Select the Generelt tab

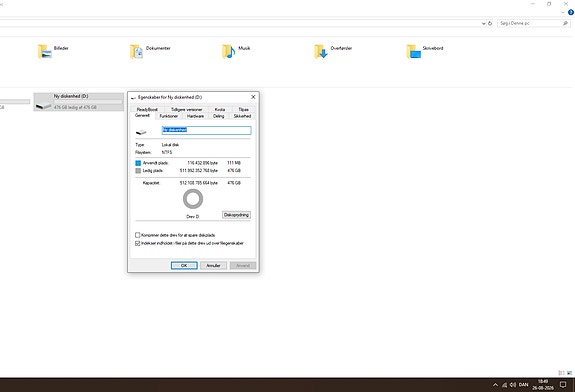[x=142, y=116]
